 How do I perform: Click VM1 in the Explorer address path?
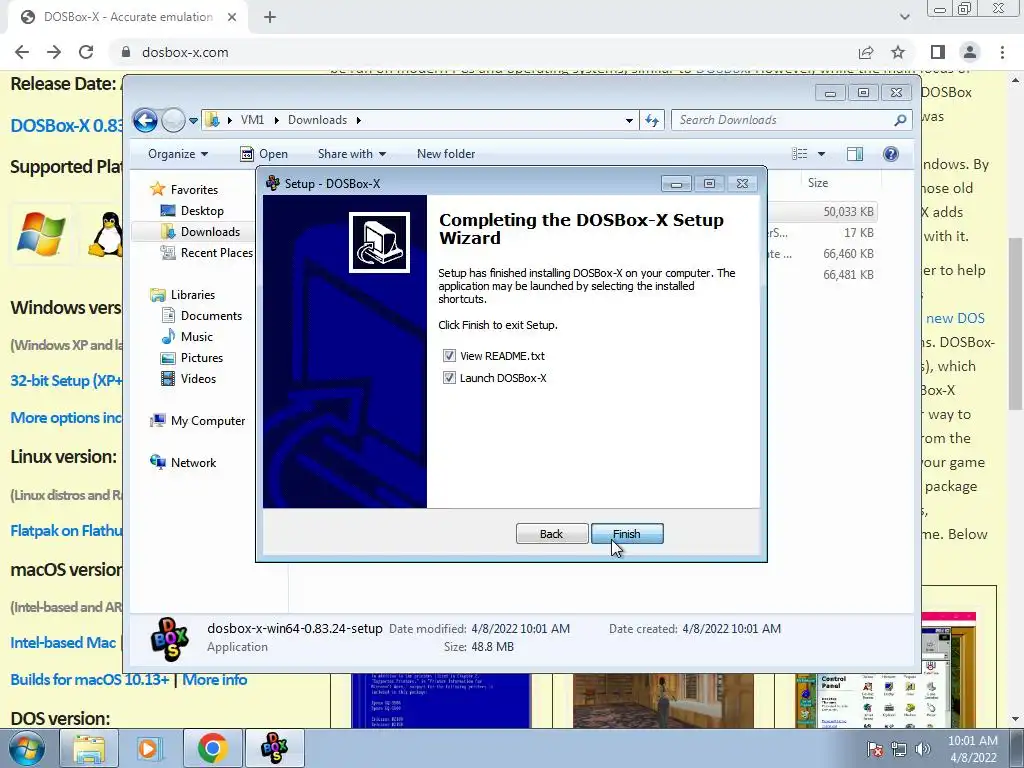252,120
